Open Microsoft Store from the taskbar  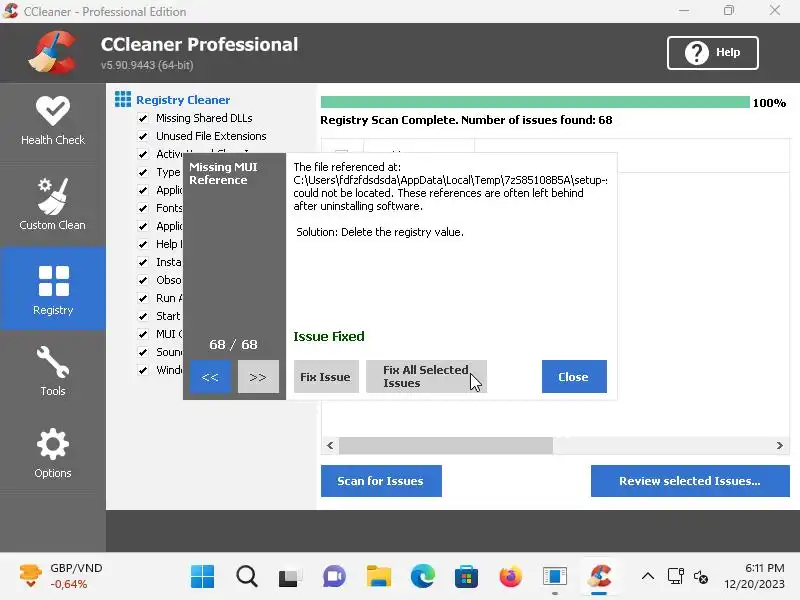point(466,577)
